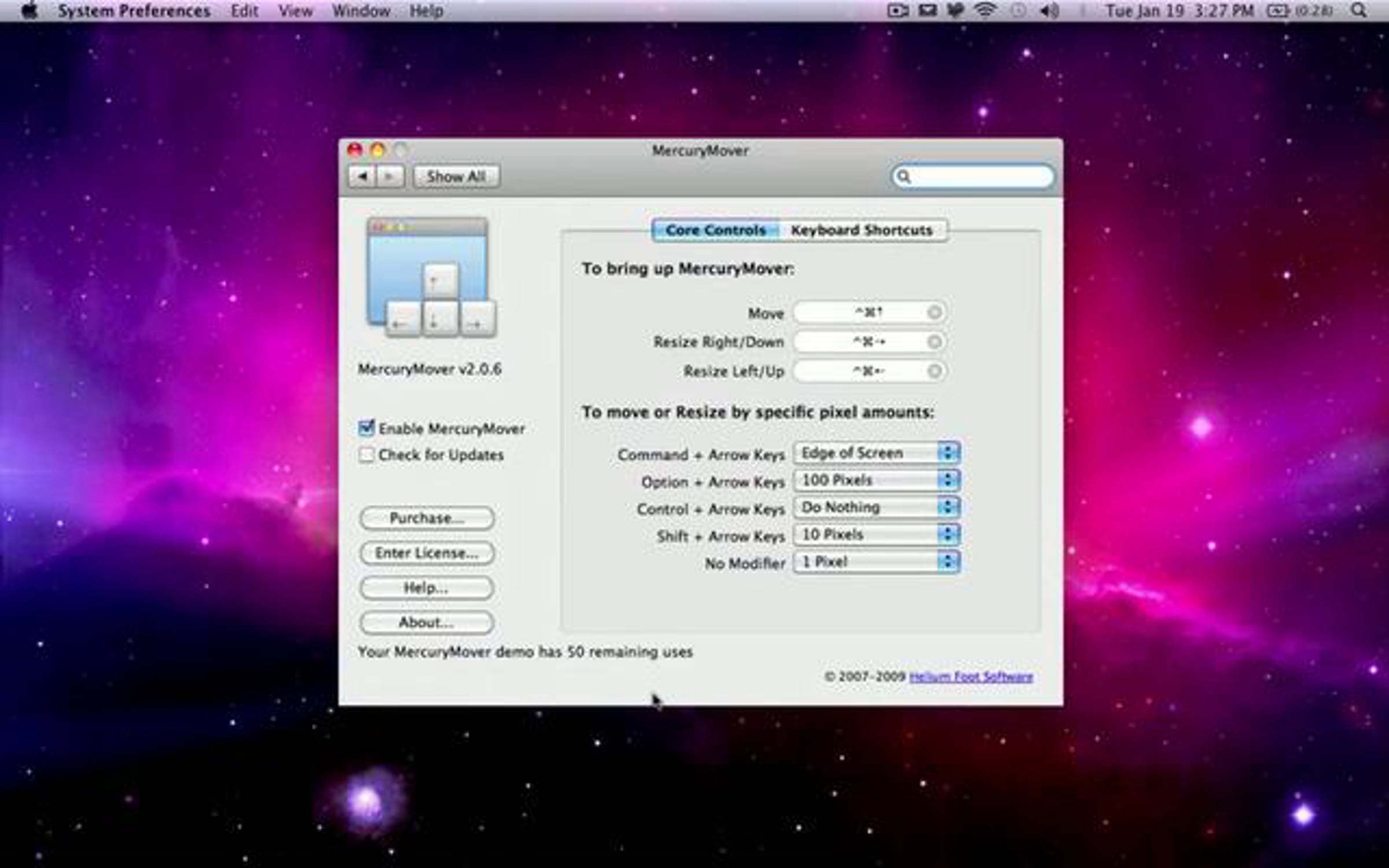This screenshot has width=1389, height=868.
Task: Open the Command + Arrow Keys dropdown
Action: (877, 453)
